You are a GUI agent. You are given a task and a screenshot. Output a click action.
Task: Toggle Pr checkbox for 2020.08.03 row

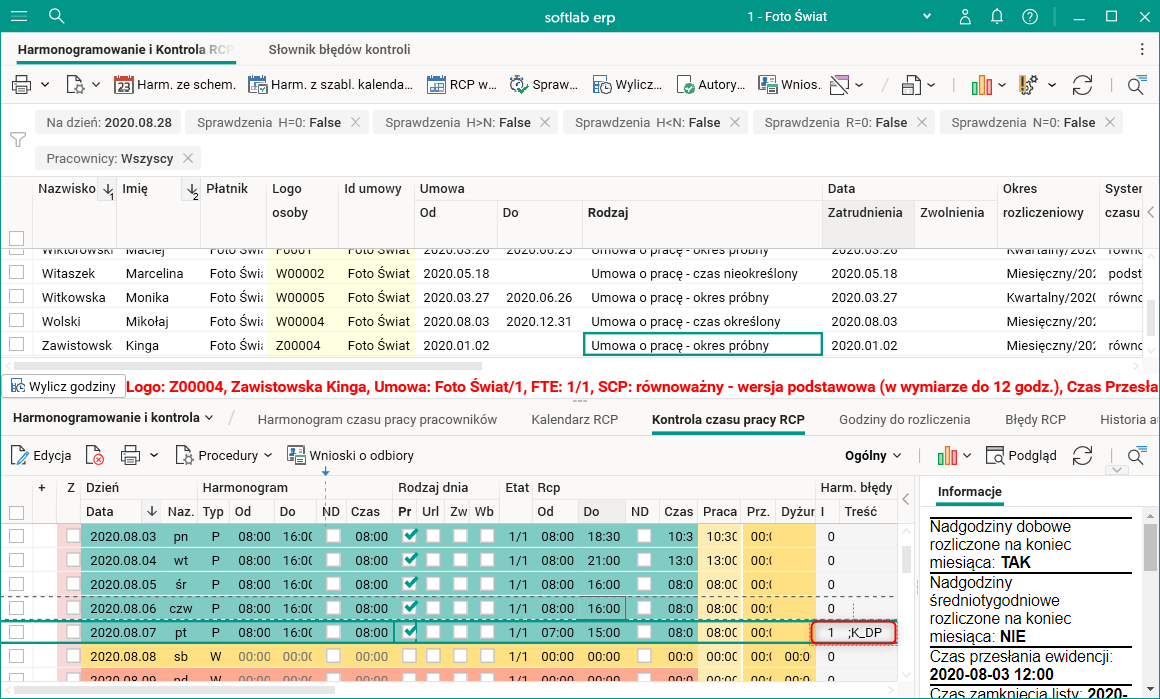[x=407, y=536]
